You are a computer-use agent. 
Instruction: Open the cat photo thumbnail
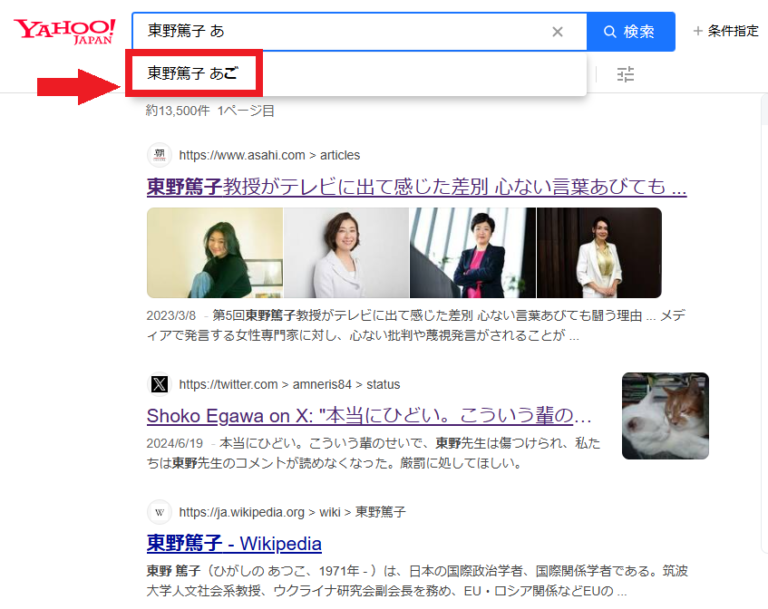665,416
